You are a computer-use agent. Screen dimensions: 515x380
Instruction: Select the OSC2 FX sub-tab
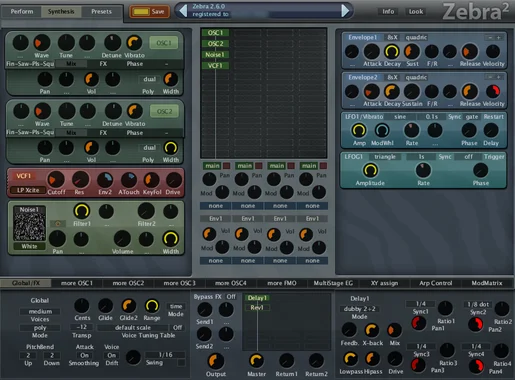point(103,133)
